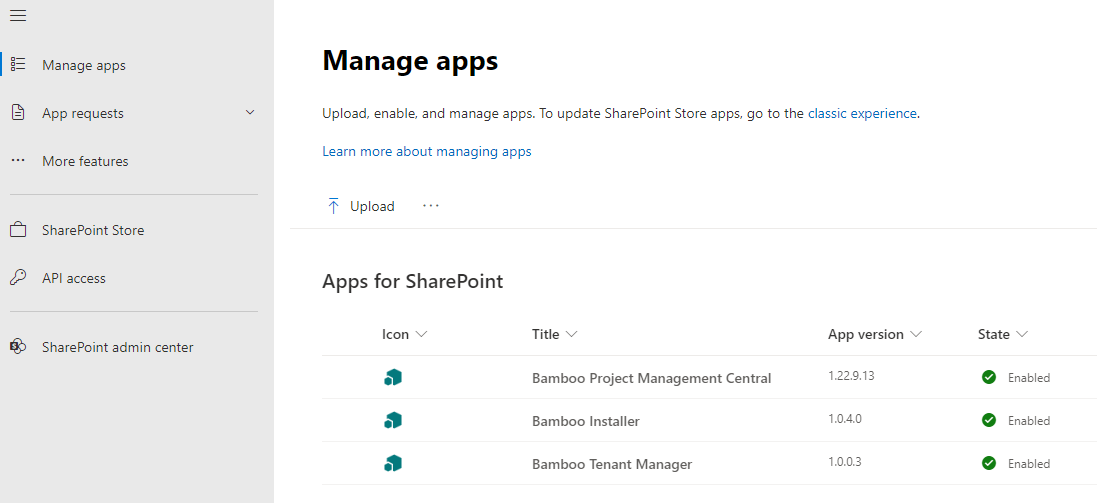The image size is (1097, 503).
Task: Click the SharePoint Store bag icon
Action: [18, 229]
